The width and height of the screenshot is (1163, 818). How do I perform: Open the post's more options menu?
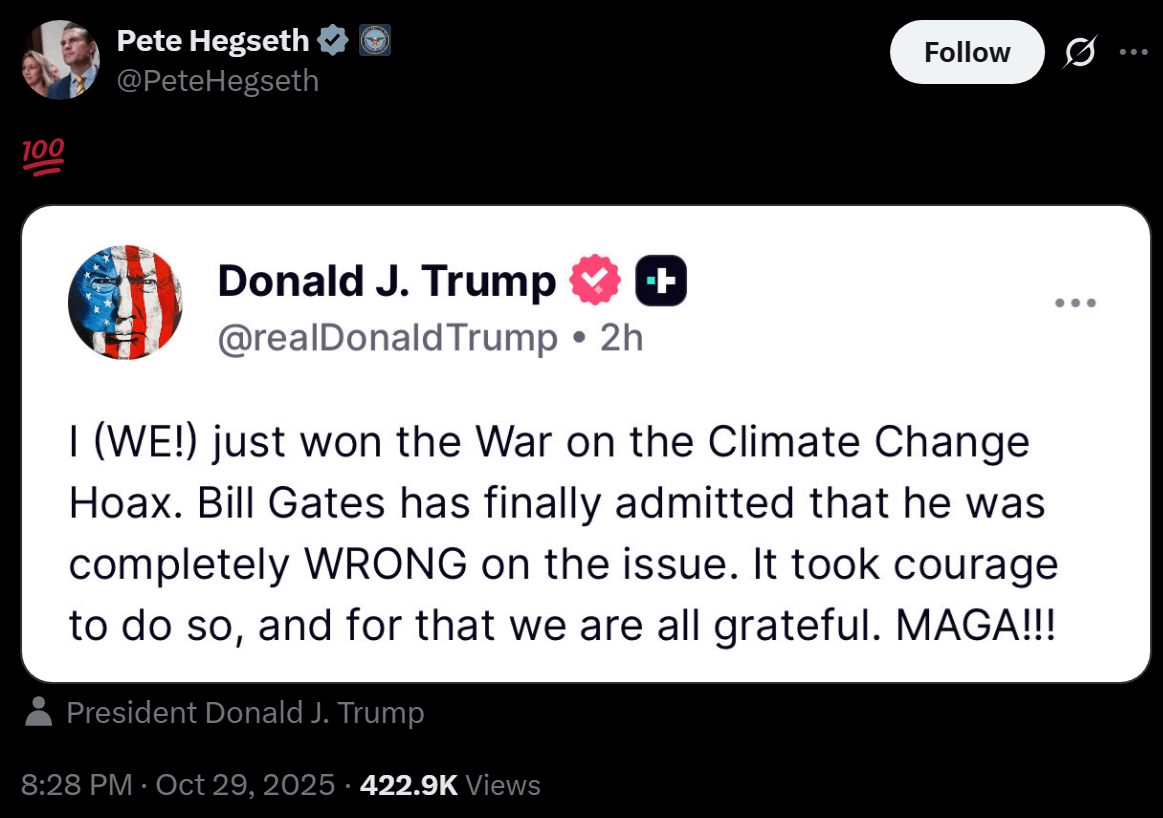1133,52
